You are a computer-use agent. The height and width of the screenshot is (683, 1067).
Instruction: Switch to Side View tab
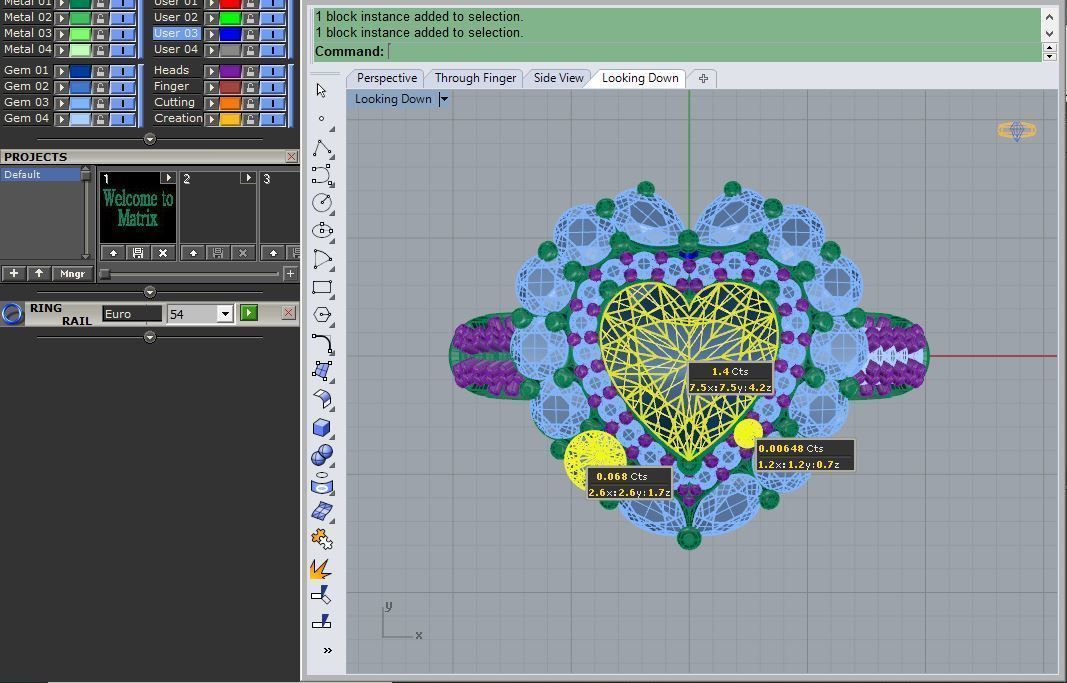tap(559, 78)
